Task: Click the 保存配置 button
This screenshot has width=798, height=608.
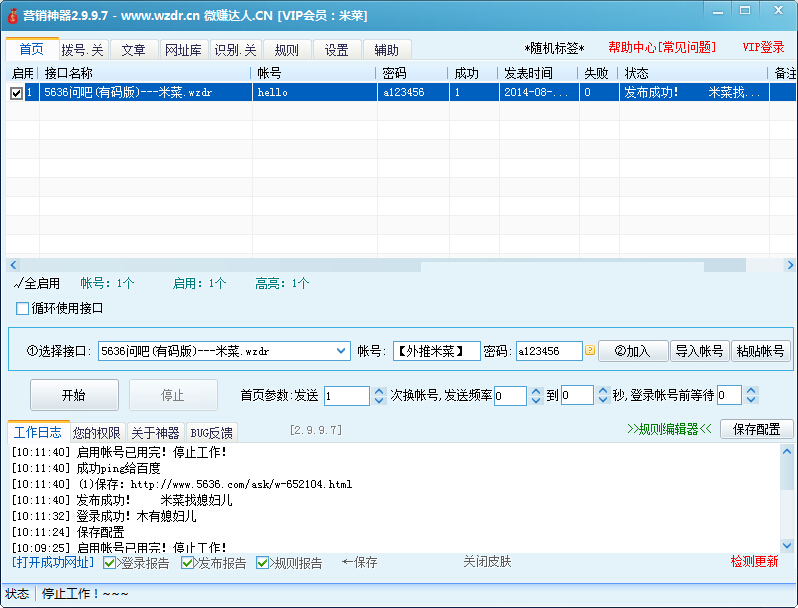Action: click(x=756, y=430)
